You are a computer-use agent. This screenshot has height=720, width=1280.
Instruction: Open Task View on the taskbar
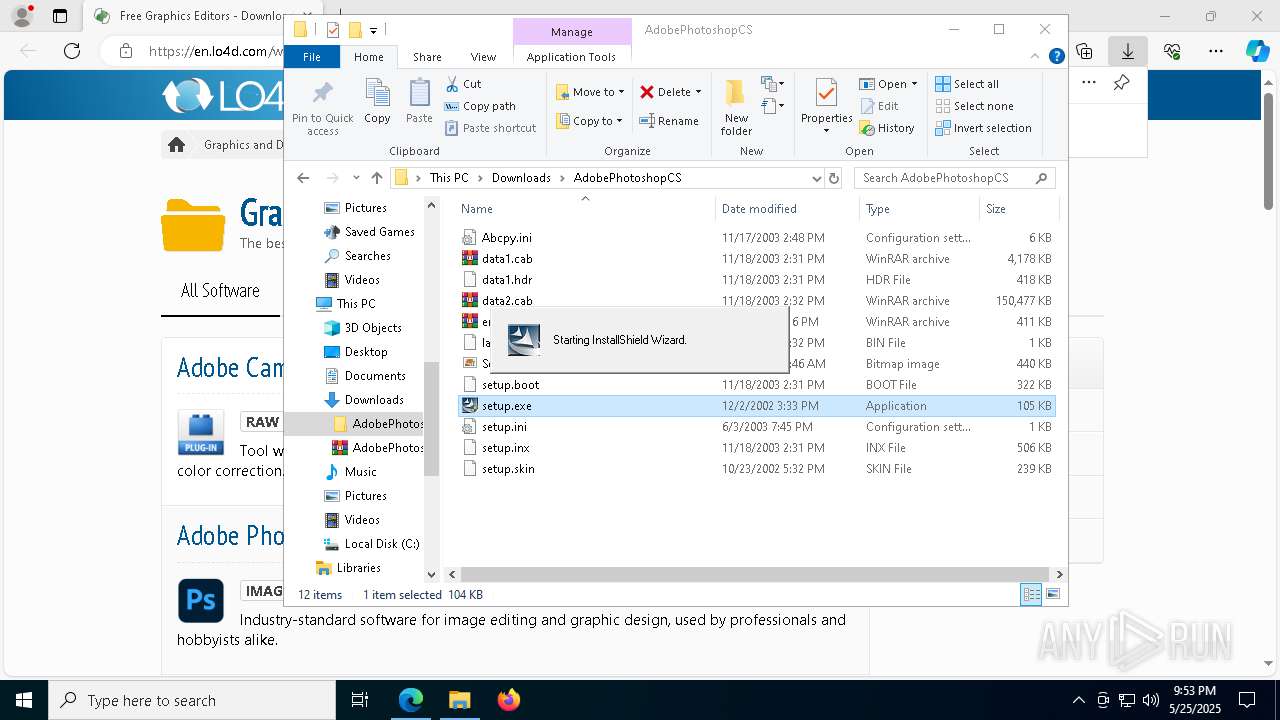click(360, 700)
